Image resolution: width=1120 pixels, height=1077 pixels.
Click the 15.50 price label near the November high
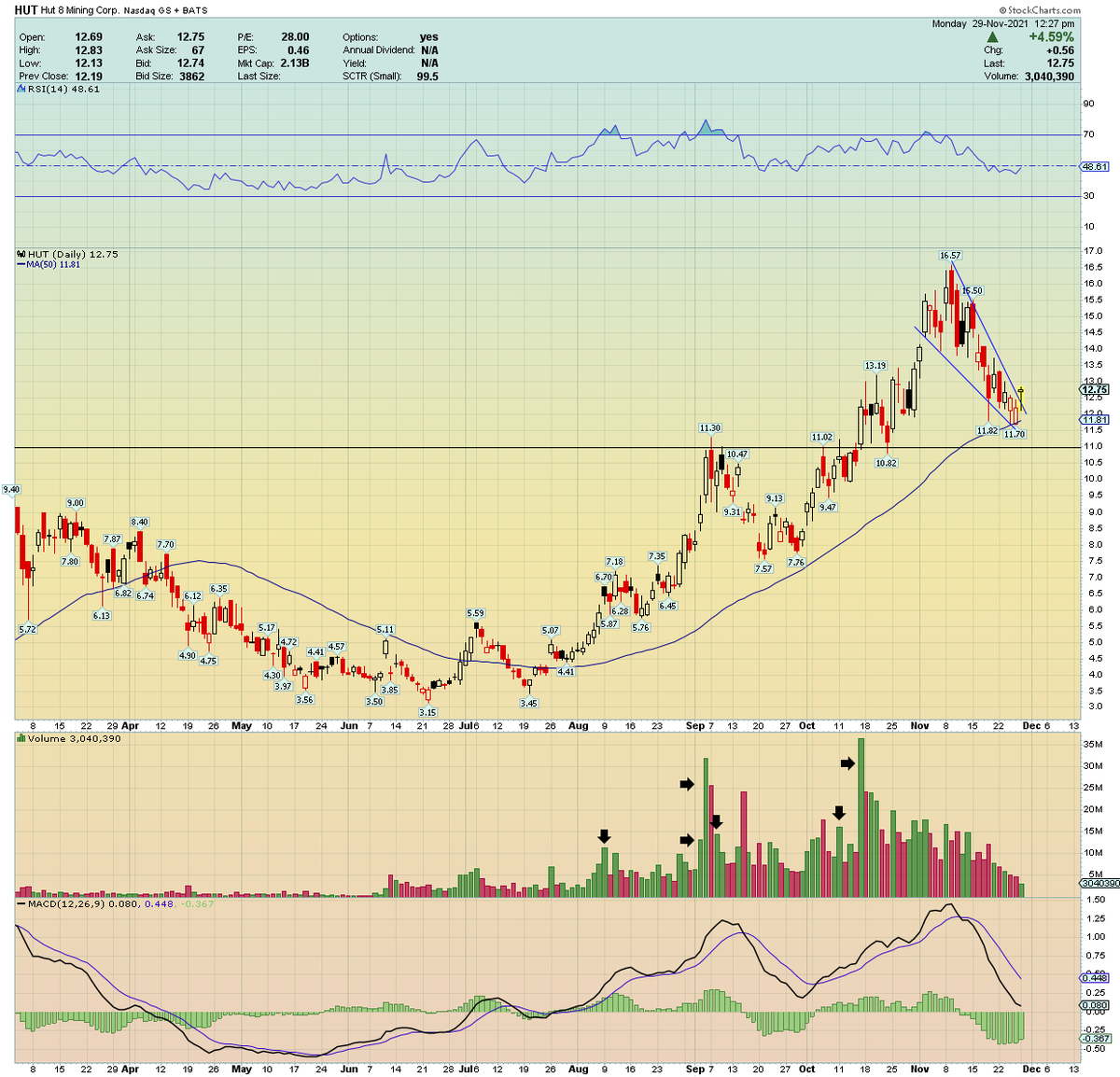(973, 291)
